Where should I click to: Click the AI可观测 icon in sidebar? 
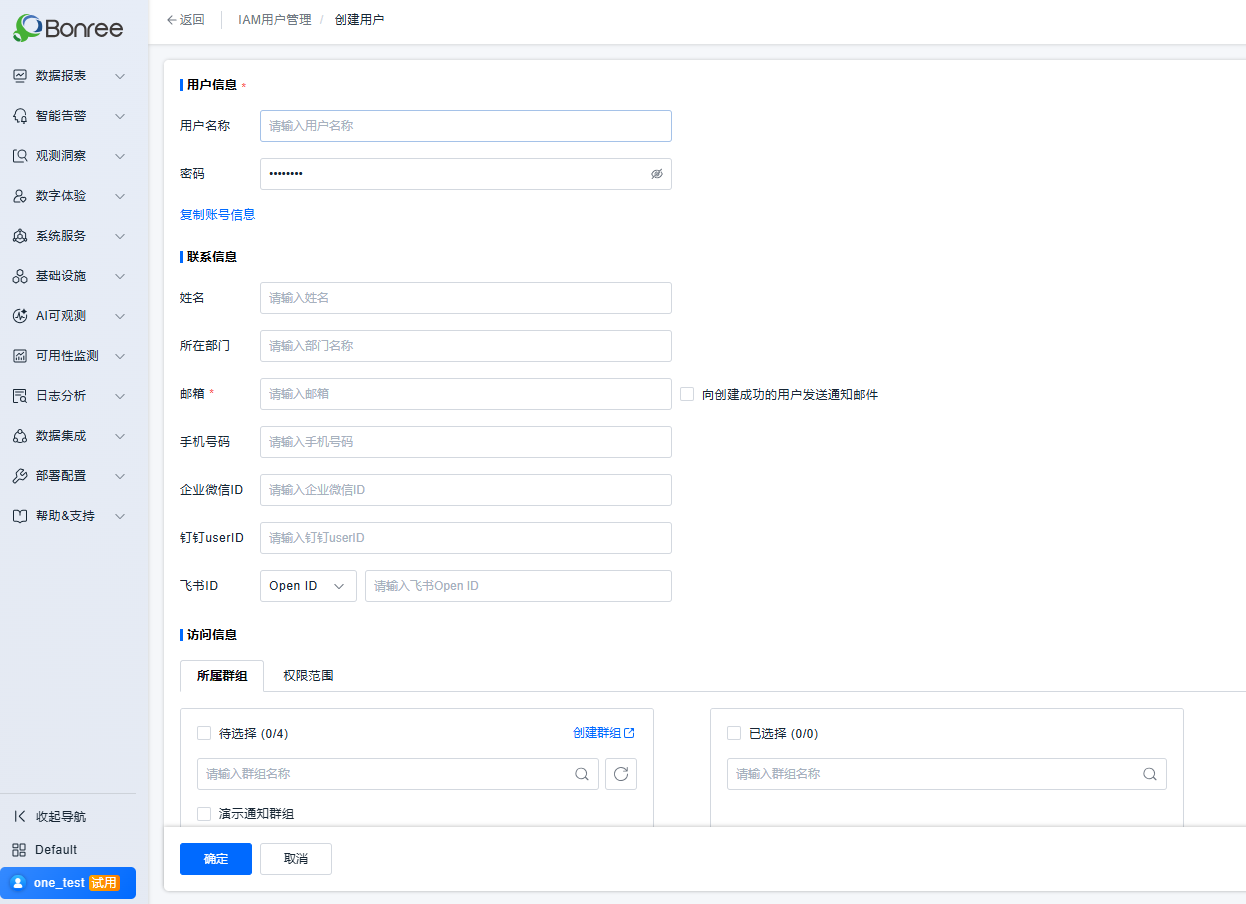coord(20,316)
